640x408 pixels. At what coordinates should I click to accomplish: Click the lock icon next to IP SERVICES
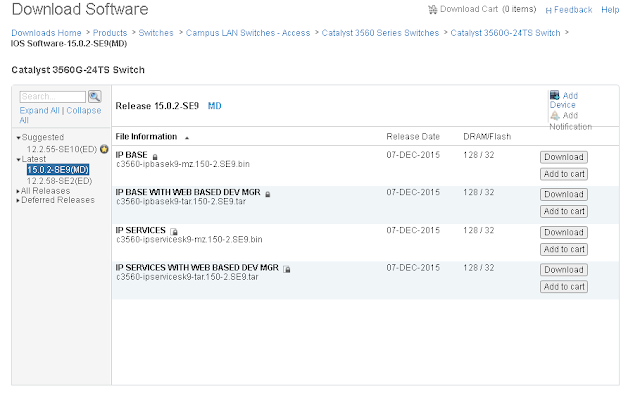tap(174, 232)
